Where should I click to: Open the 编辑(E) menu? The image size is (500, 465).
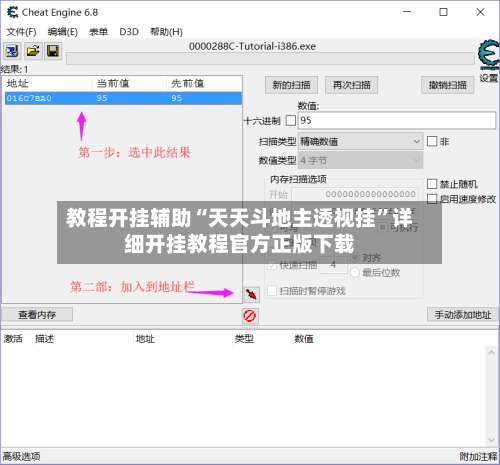point(63,32)
